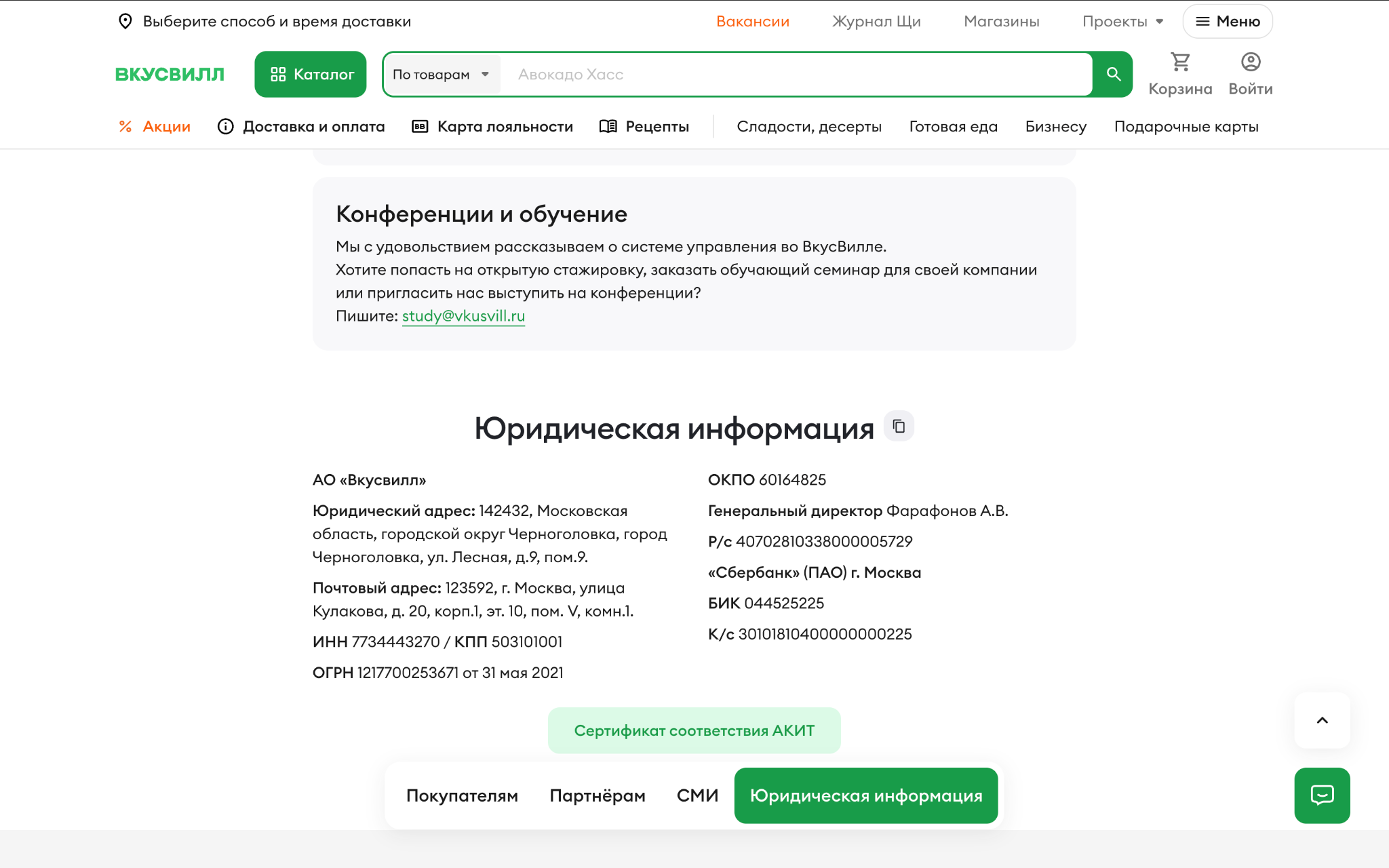Click the Генеральный директор Фарафонов А.В. line

tap(858, 511)
